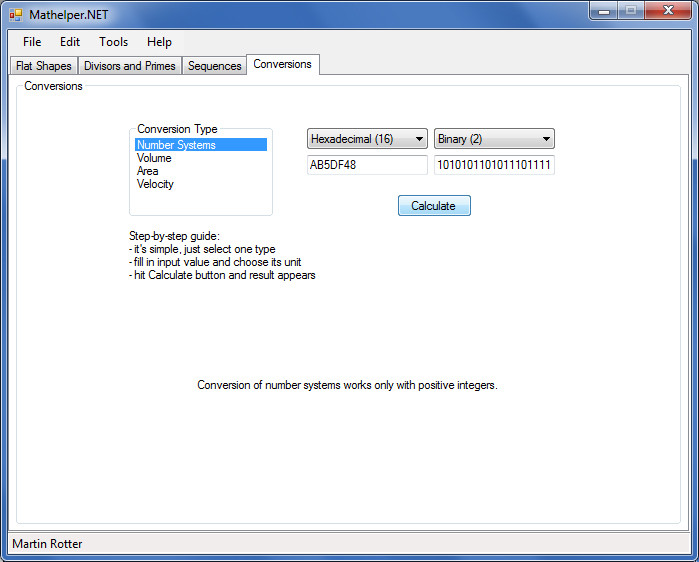The width and height of the screenshot is (699, 562).
Task: Click the Mathelper.NET app icon in title bar
Action: (x=16, y=15)
